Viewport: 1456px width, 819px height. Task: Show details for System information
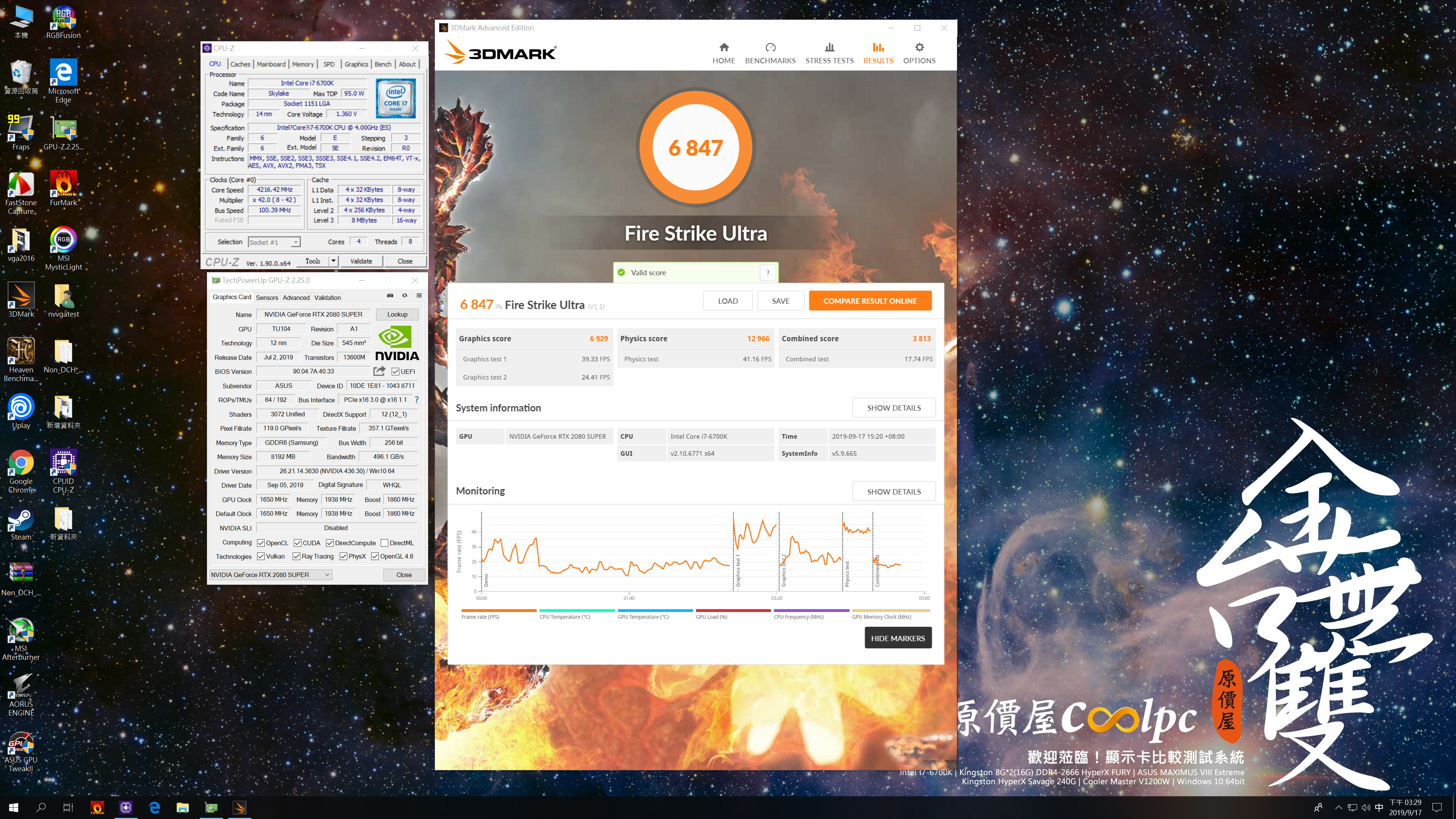[894, 408]
